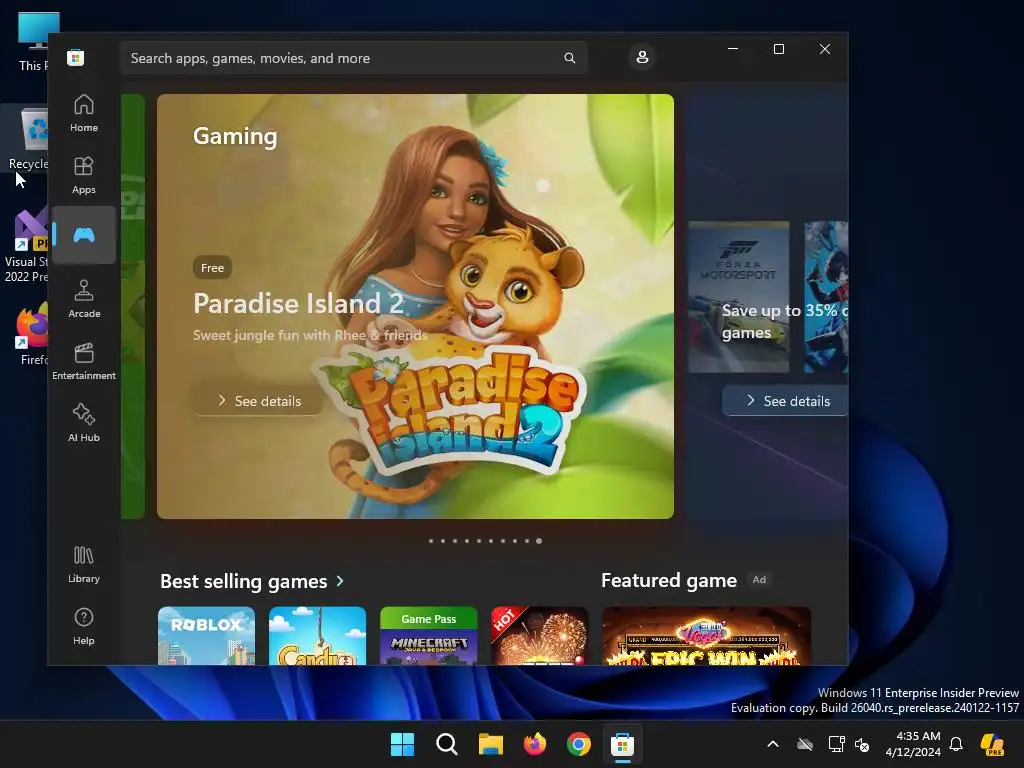
Task: Launch Firefox from the taskbar
Action: 535,744
